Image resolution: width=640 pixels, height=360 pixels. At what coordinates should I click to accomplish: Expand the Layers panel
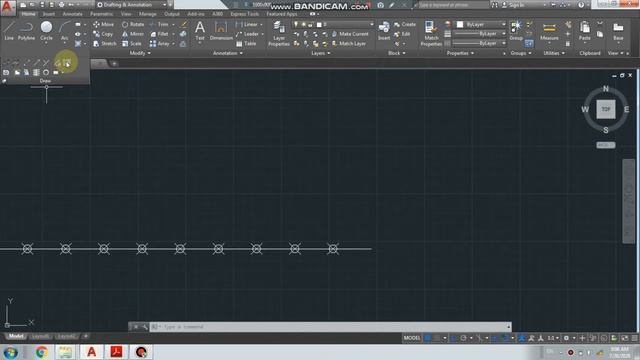click(x=321, y=53)
